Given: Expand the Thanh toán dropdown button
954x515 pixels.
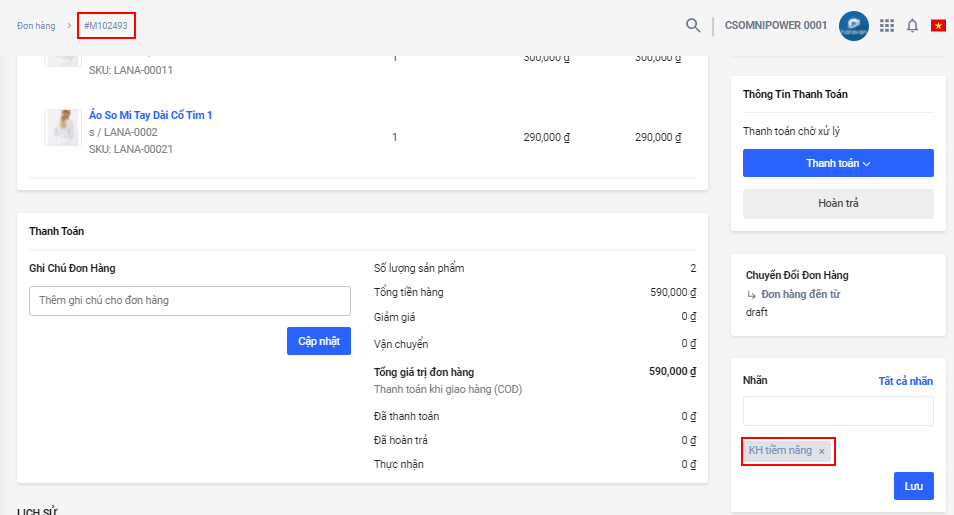Looking at the screenshot, I should 838,163.
